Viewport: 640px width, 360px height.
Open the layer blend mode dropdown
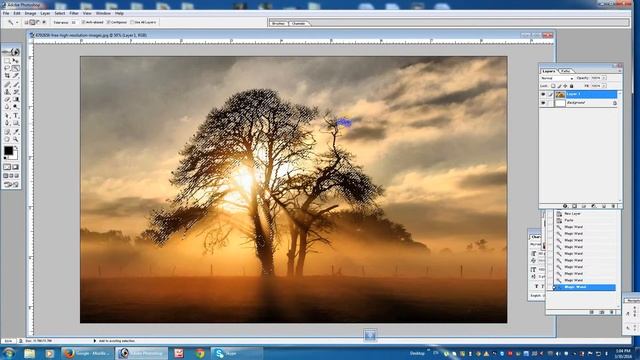557,78
